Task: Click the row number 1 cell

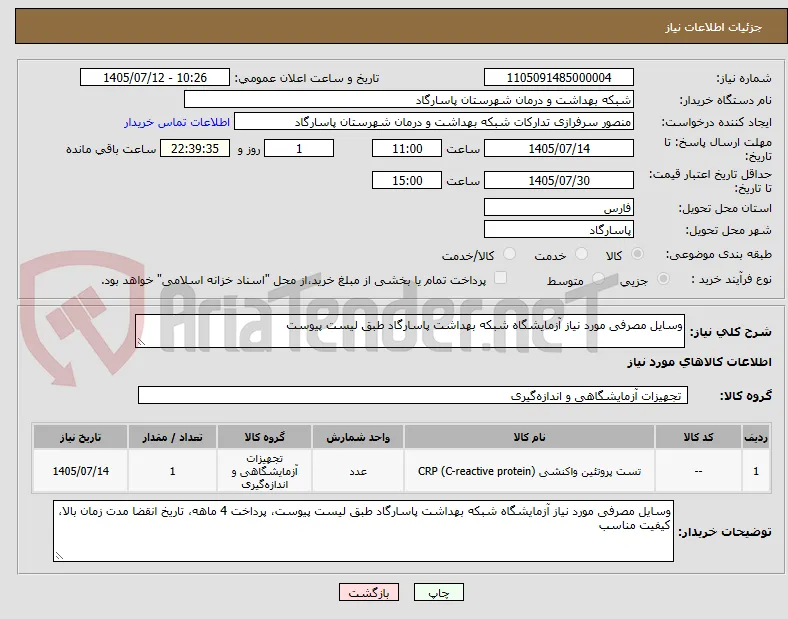Action: click(x=756, y=471)
